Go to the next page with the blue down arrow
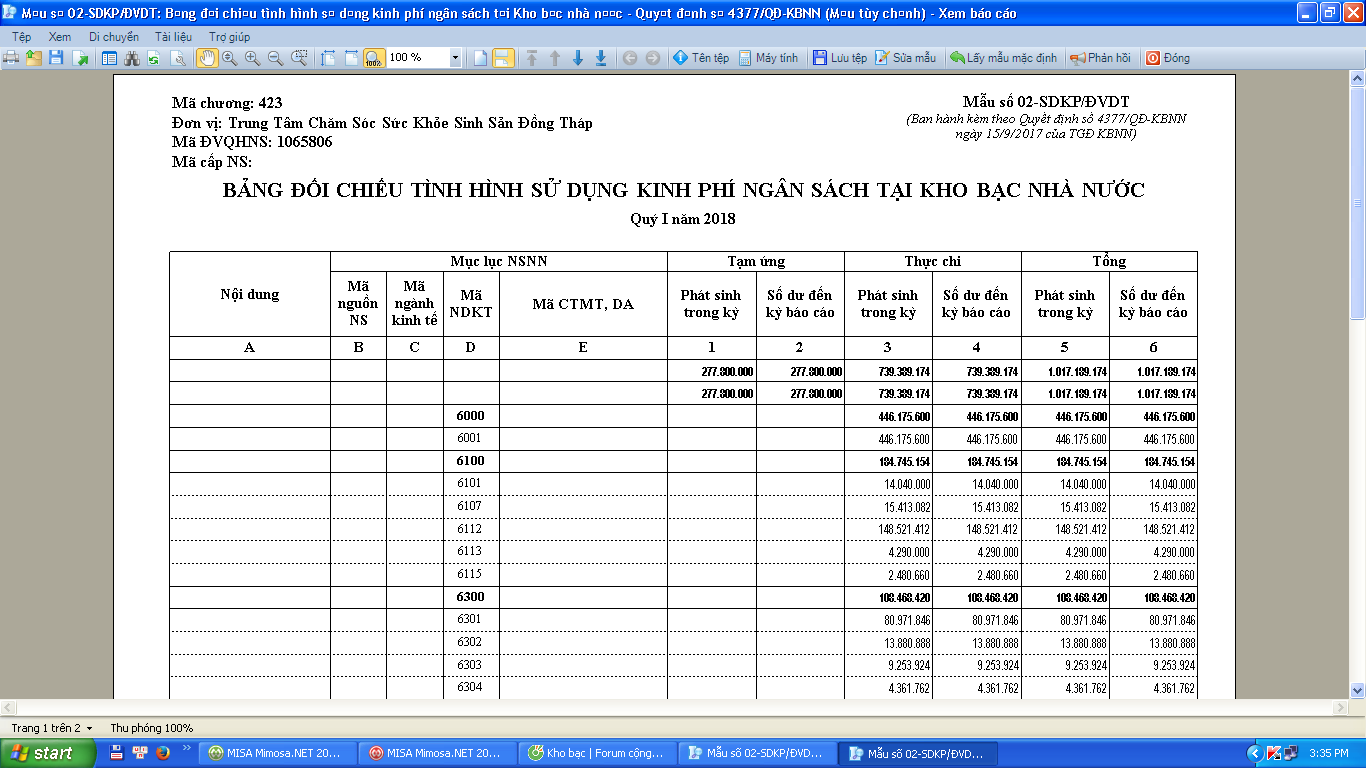The height and width of the screenshot is (768, 1366). [578, 58]
